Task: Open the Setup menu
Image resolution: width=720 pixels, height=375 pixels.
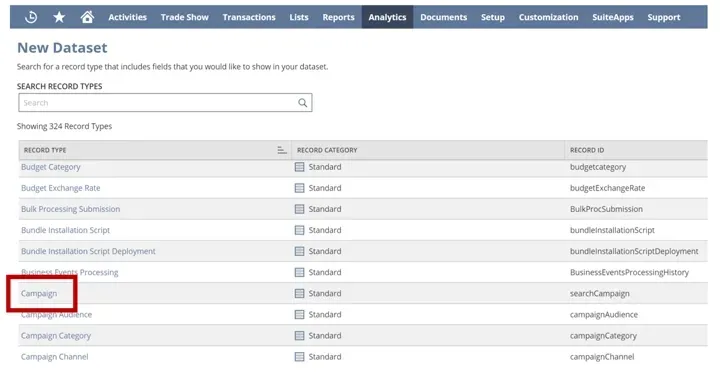Action: tap(493, 17)
